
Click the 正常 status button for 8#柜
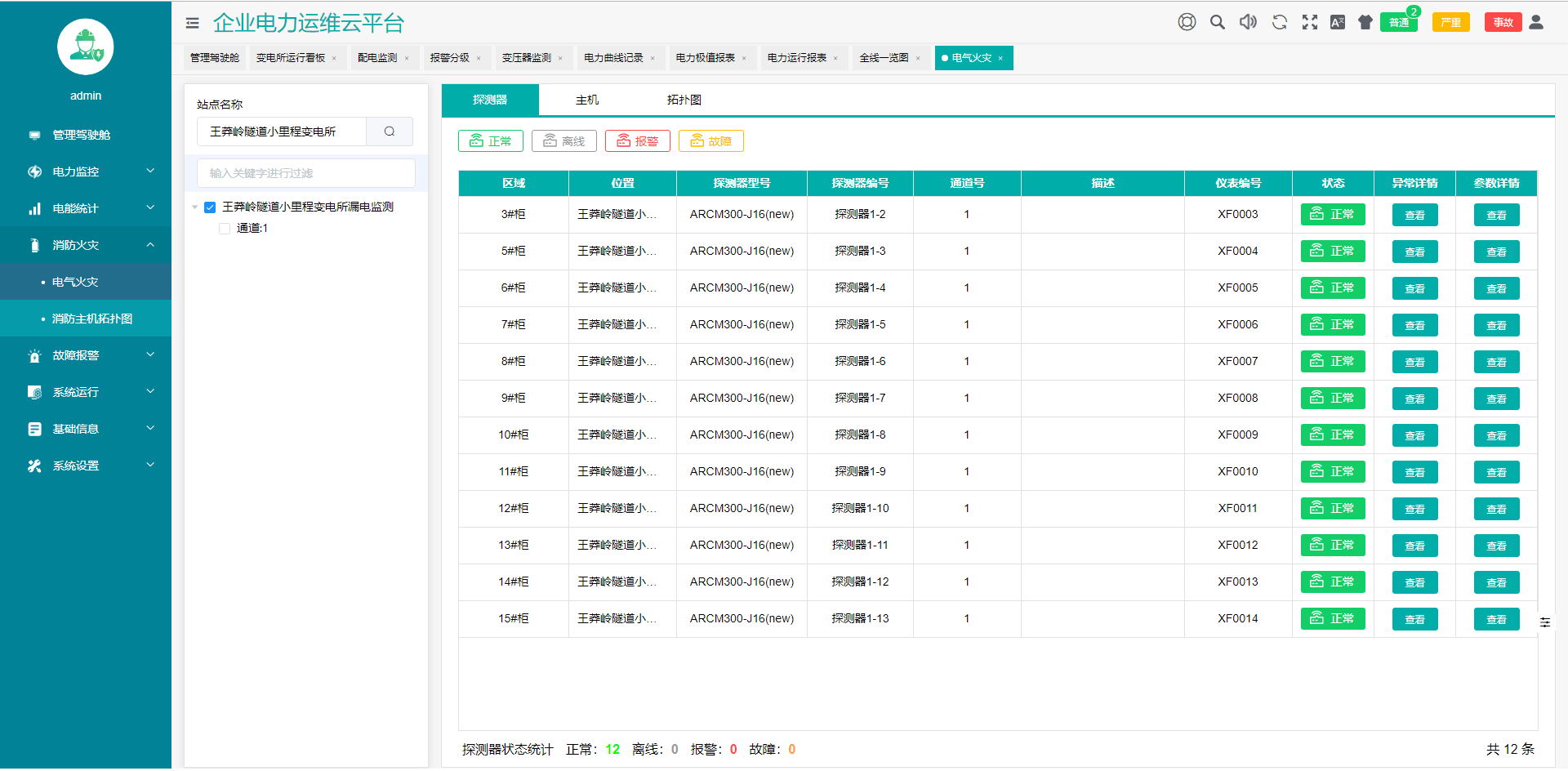tap(1333, 361)
